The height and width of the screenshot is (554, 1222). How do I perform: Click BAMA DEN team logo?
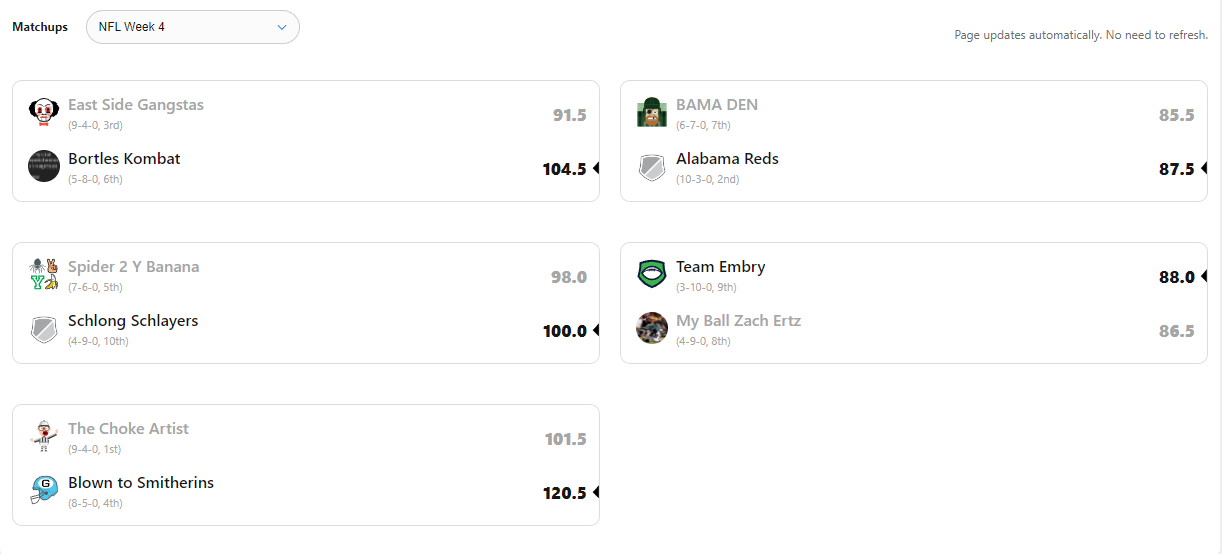[652, 112]
